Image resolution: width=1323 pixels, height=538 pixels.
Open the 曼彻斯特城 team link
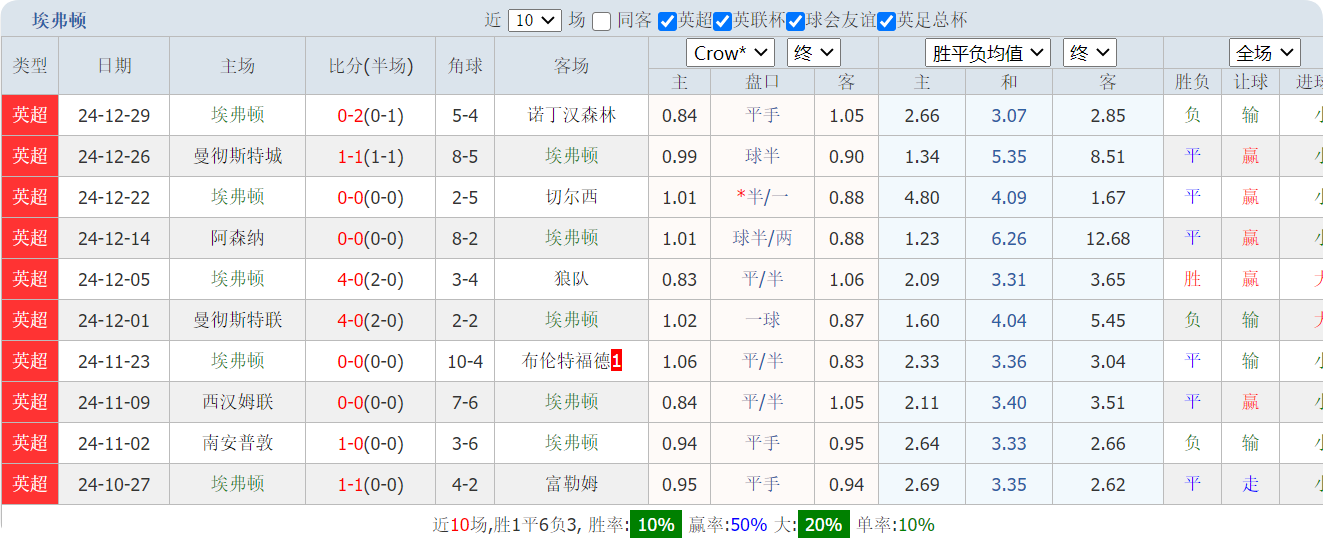pyautogui.click(x=238, y=156)
